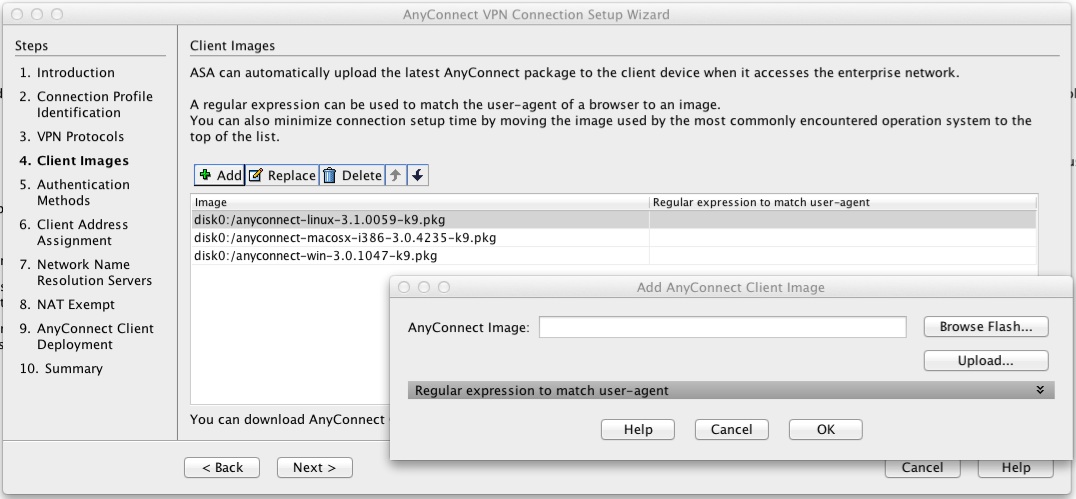The height and width of the screenshot is (499, 1076).
Task: Select step 9 AnyConnect Client Deployment
Action: [86, 336]
